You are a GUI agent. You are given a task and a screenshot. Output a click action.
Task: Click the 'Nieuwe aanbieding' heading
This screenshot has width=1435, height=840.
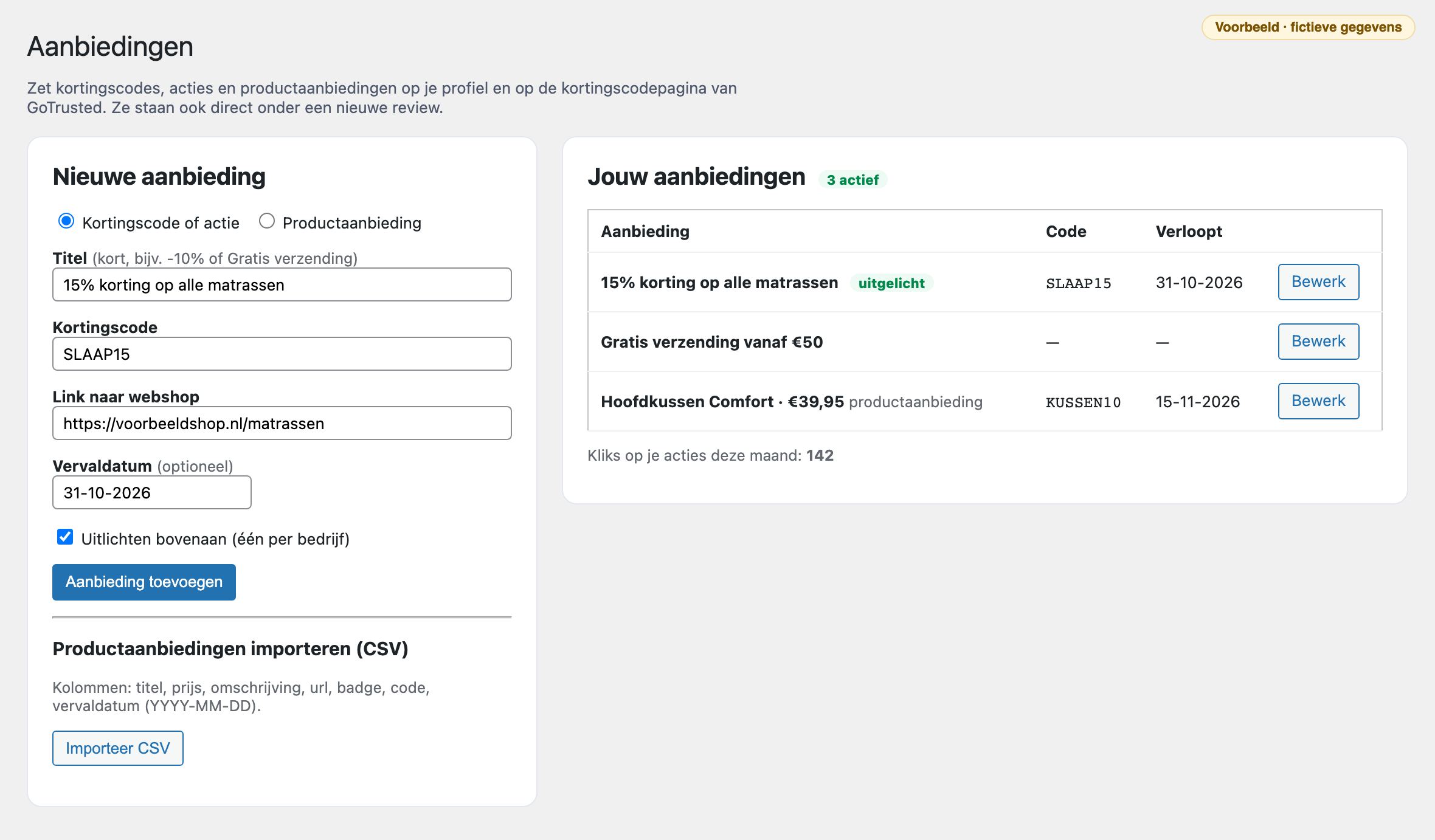tap(159, 177)
